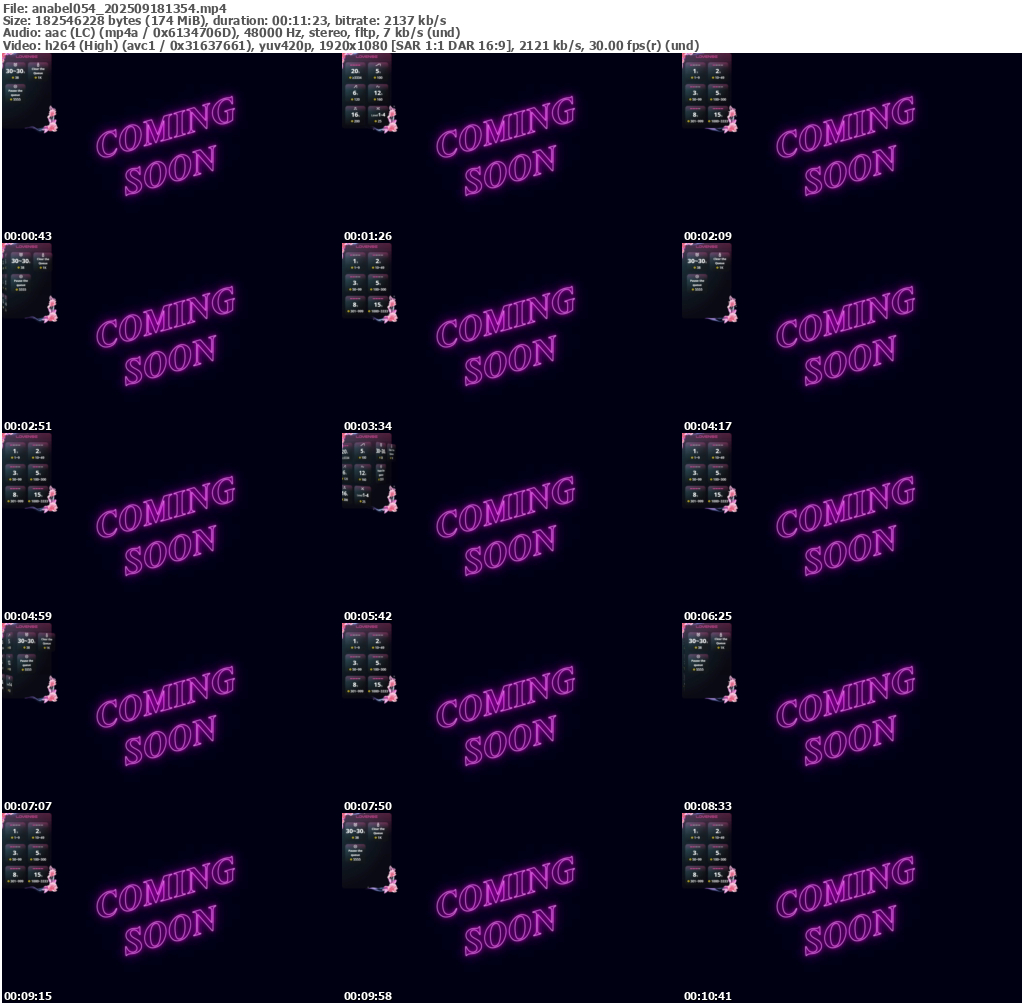Screen dimensions: 1024x1003
Task: View the preview frame labeled 00:06:25
Action: click(852, 528)
